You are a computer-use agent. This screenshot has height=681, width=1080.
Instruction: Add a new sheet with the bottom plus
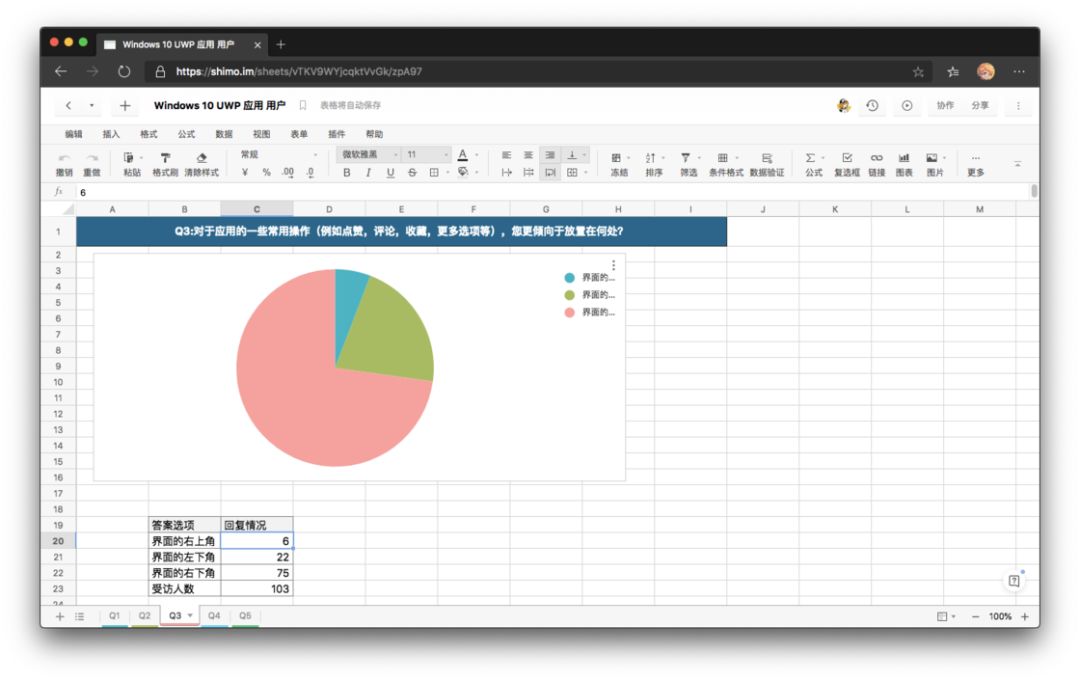click(60, 616)
